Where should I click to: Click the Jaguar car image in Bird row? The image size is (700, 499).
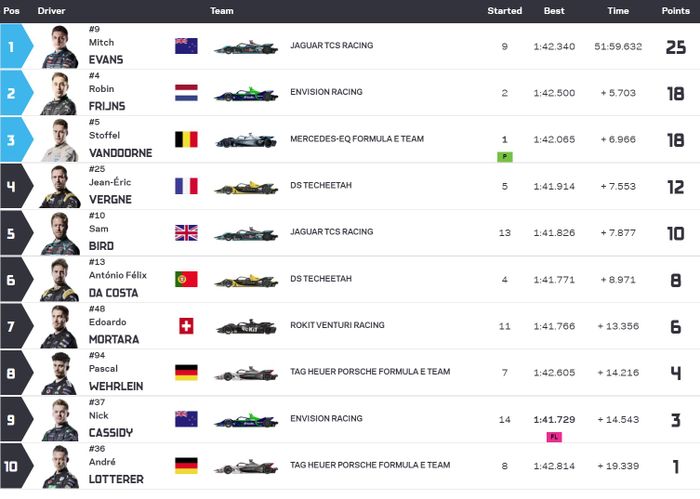coord(246,234)
